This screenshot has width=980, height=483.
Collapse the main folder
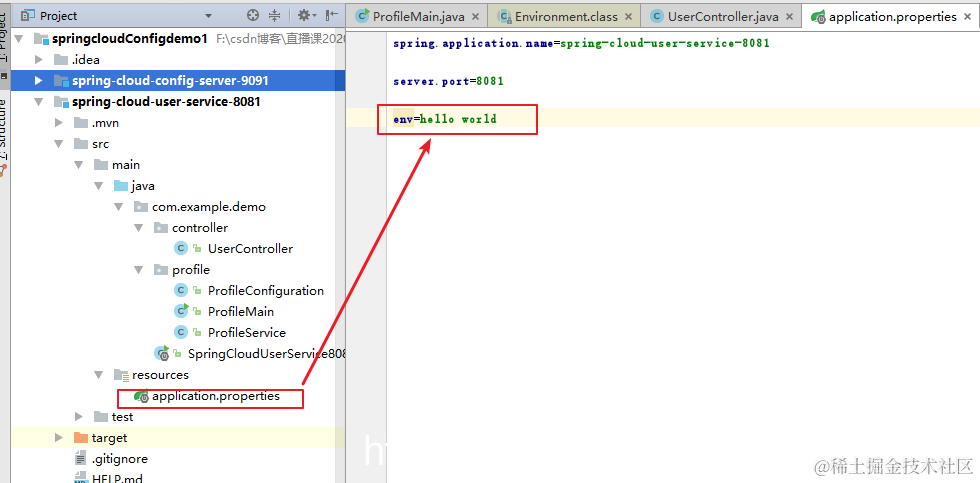pyautogui.click(x=79, y=165)
